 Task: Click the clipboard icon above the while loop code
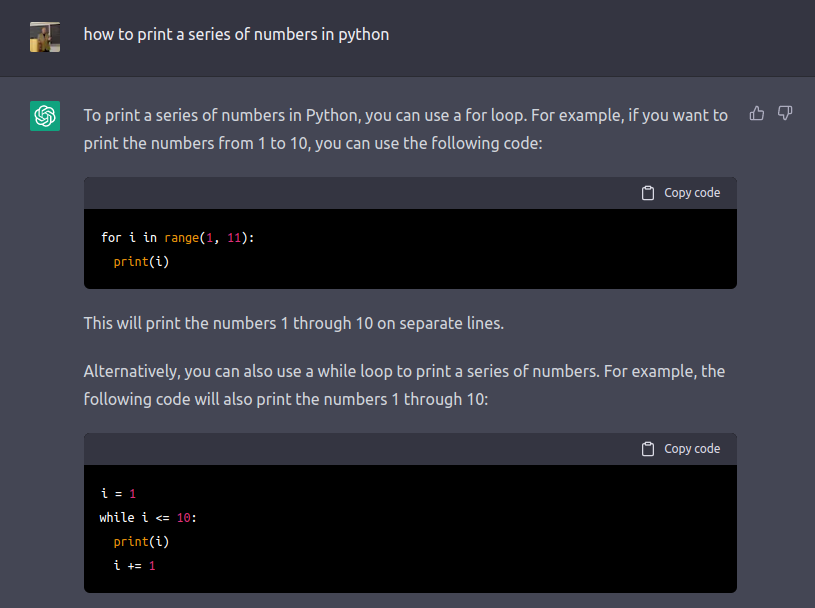648,449
